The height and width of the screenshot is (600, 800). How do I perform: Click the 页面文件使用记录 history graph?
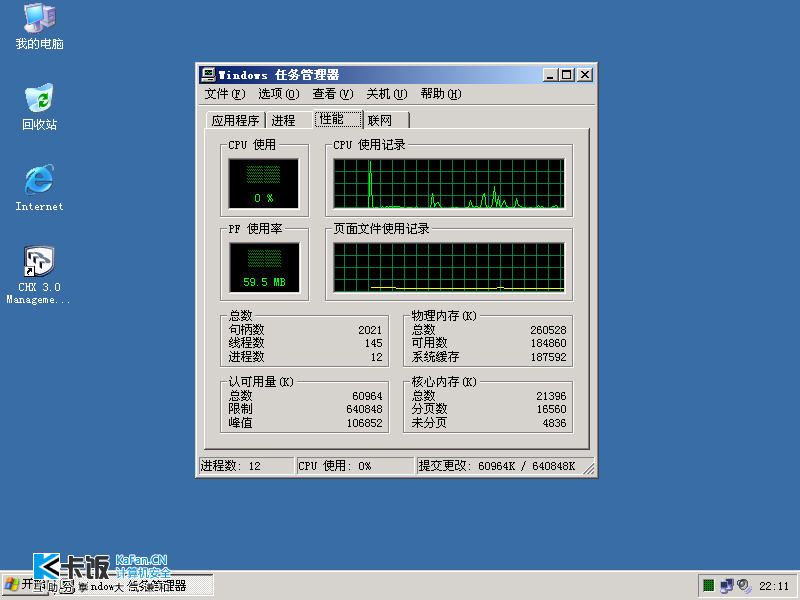pyautogui.click(x=449, y=268)
